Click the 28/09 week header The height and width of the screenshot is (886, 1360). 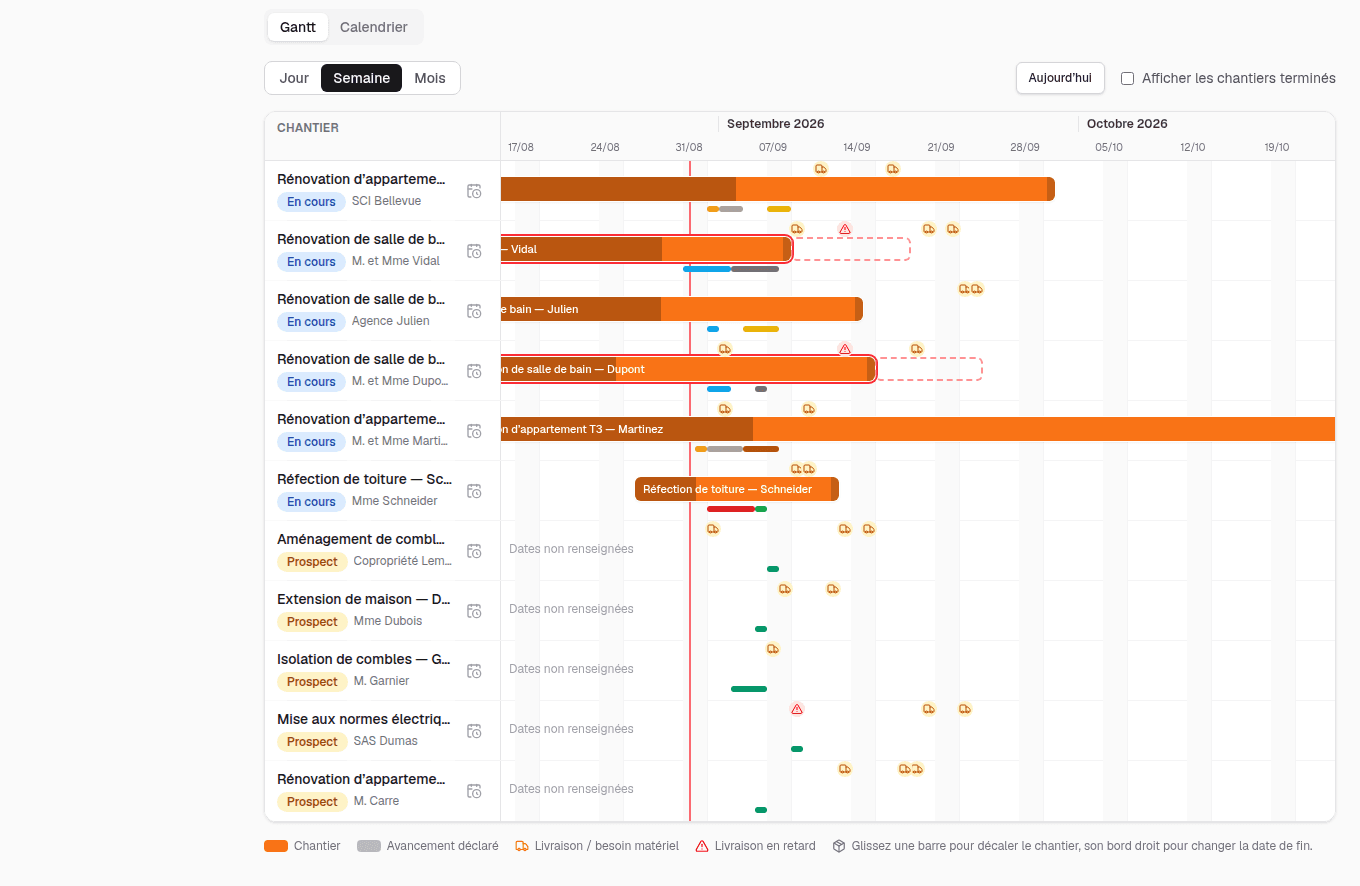point(1025,147)
